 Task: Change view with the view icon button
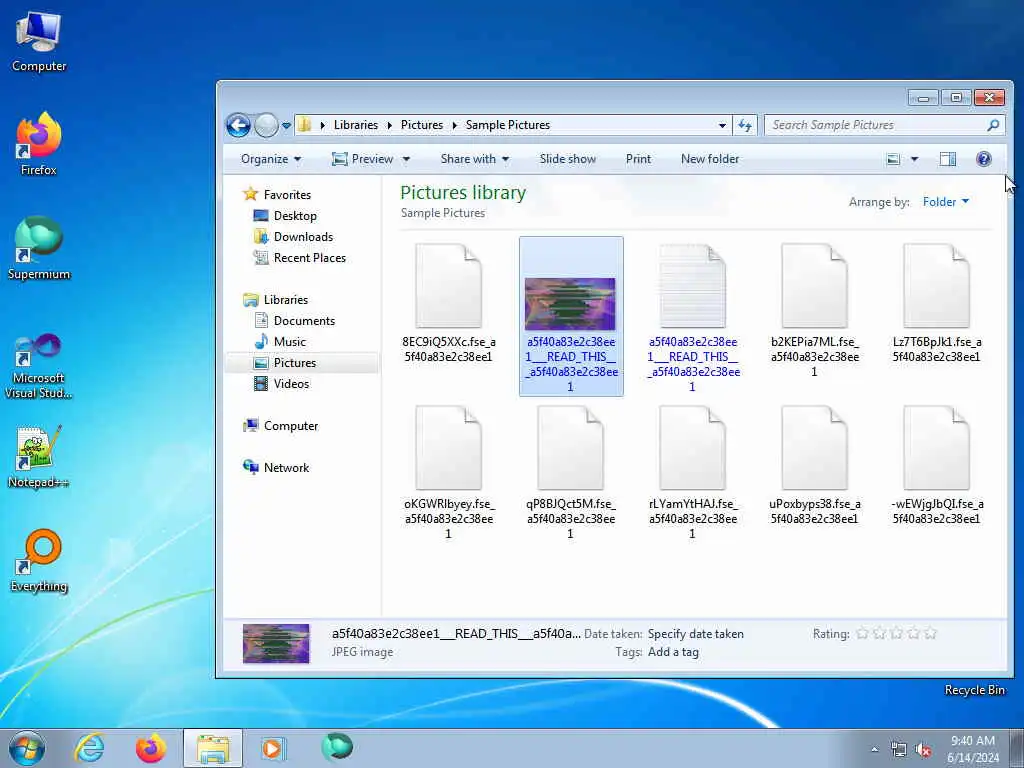point(893,159)
